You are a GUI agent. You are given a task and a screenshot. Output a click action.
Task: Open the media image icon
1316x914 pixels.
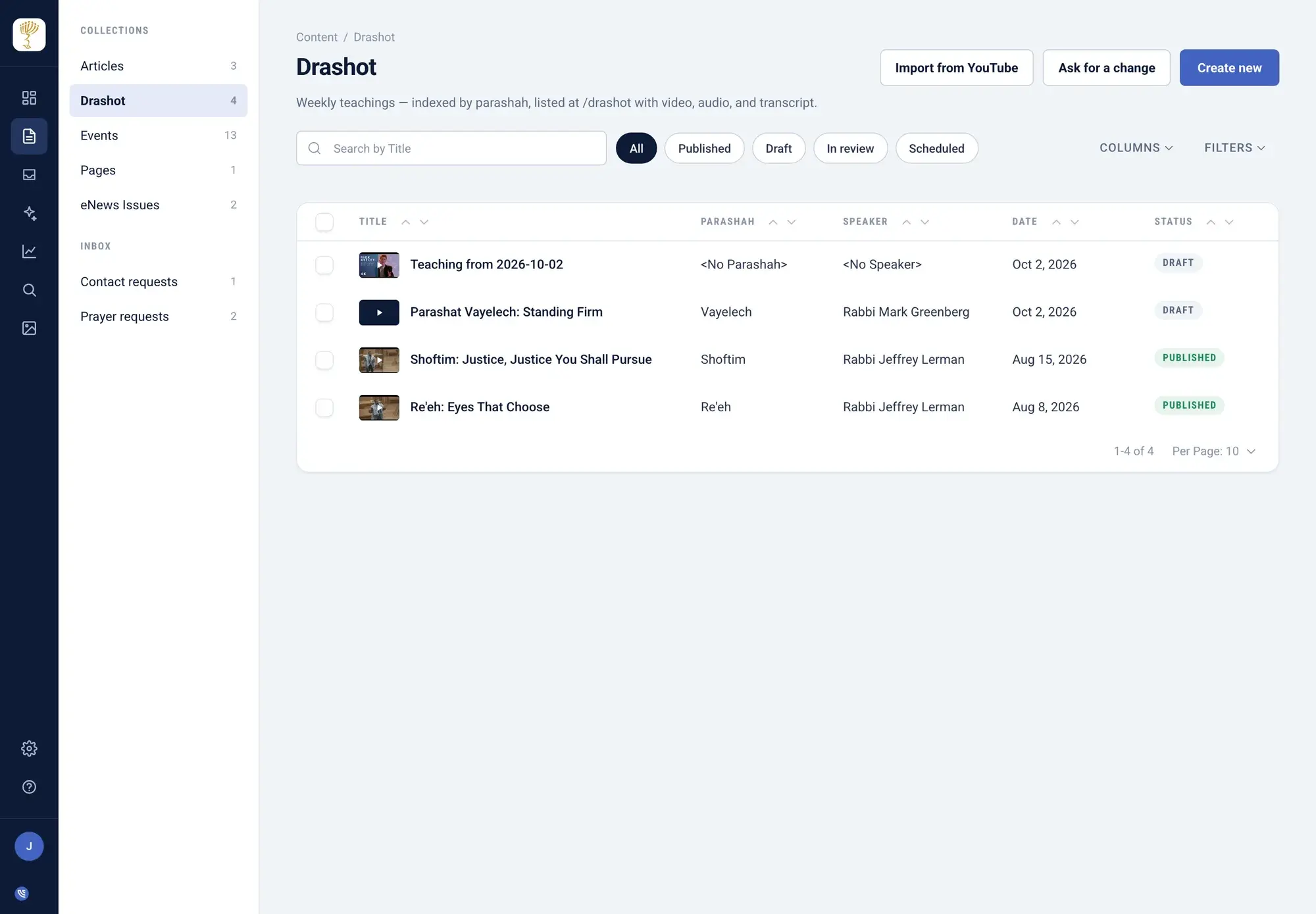(x=29, y=328)
